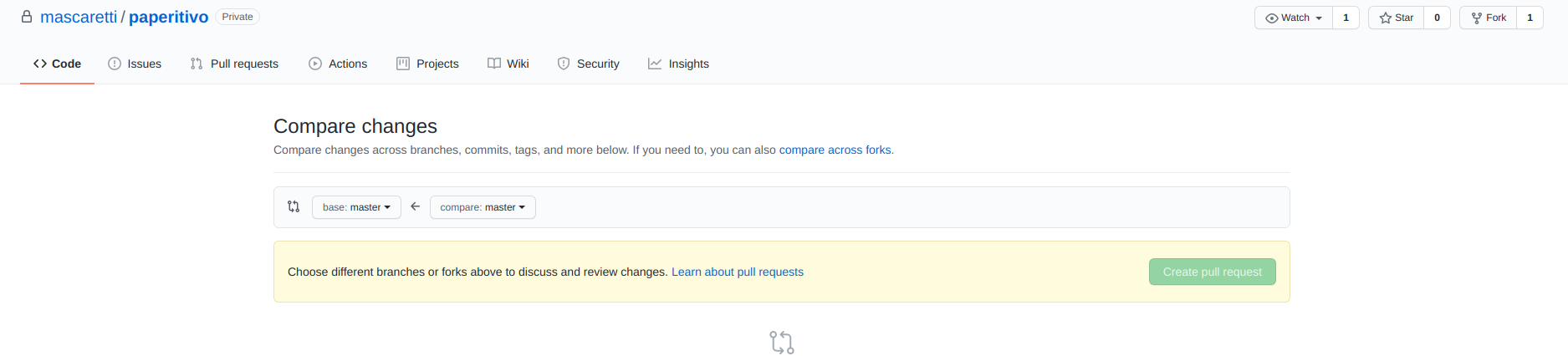1568x356 pixels.
Task: Open the mascaretti owner profile link
Action: coord(79,17)
